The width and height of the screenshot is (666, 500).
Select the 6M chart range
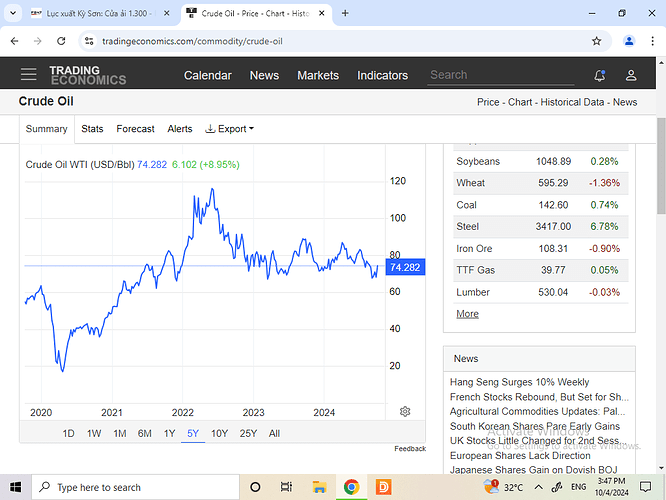coord(144,433)
